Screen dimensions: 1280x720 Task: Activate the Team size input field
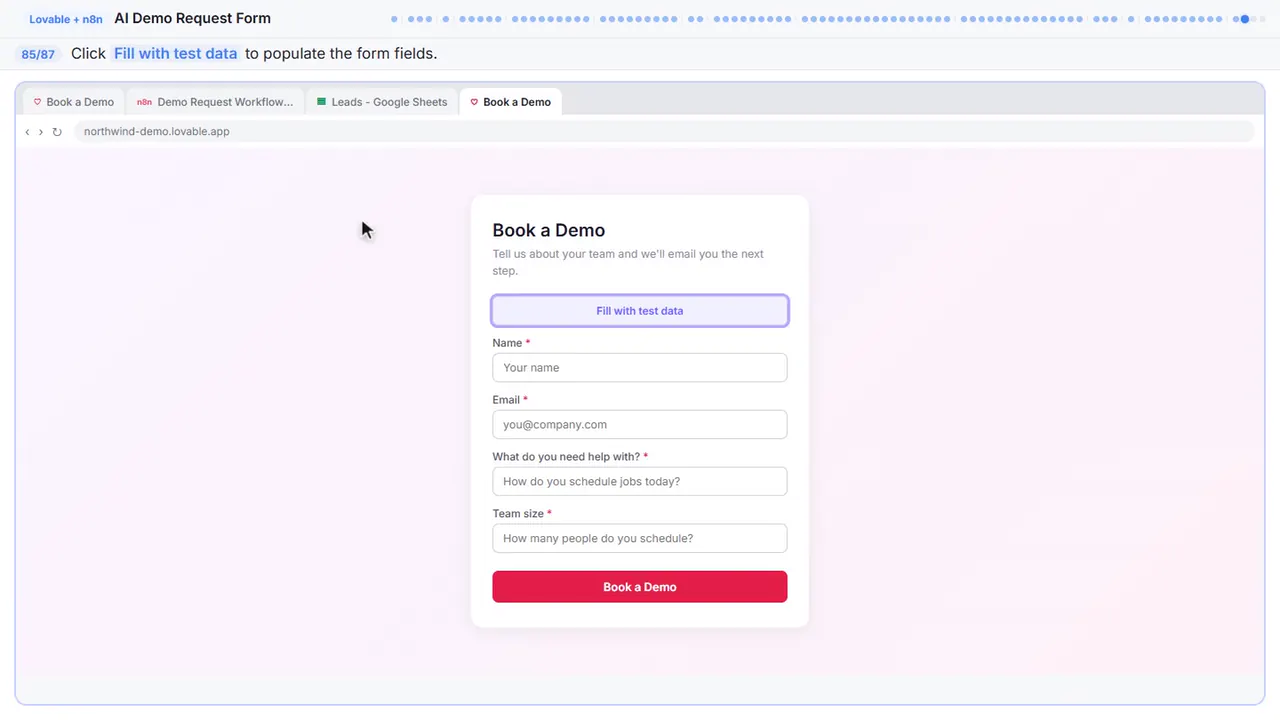click(640, 539)
